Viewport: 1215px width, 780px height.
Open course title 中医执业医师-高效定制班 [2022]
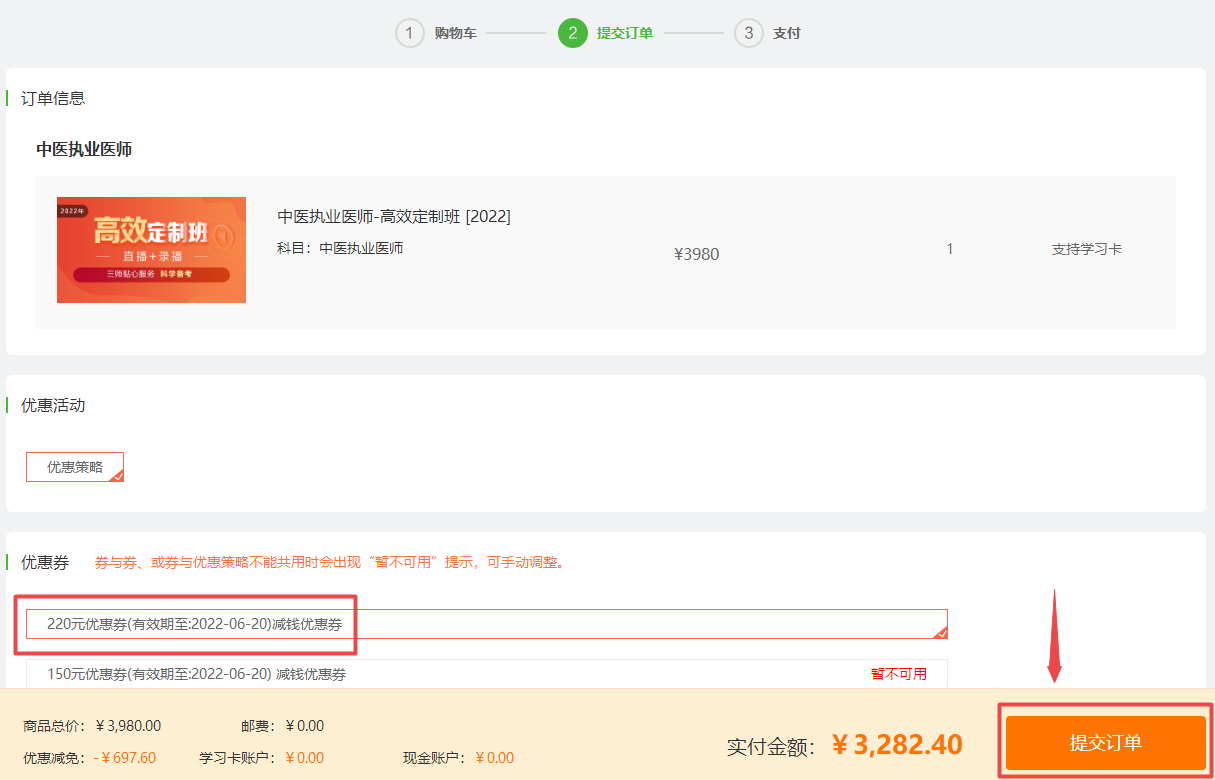pos(394,217)
